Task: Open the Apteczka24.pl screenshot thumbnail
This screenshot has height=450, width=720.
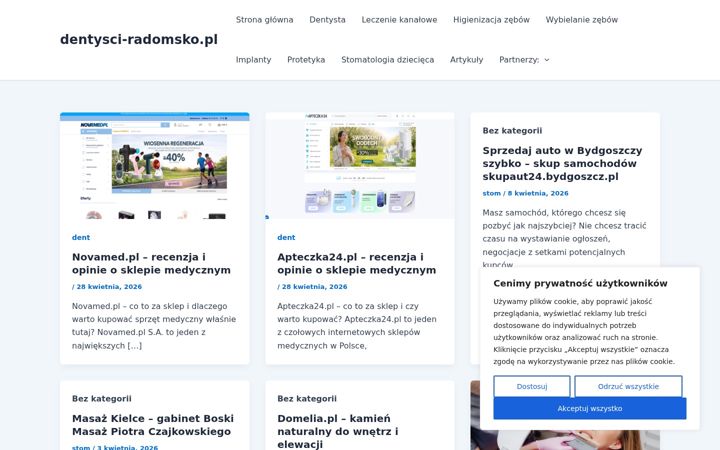Action: coord(360,165)
